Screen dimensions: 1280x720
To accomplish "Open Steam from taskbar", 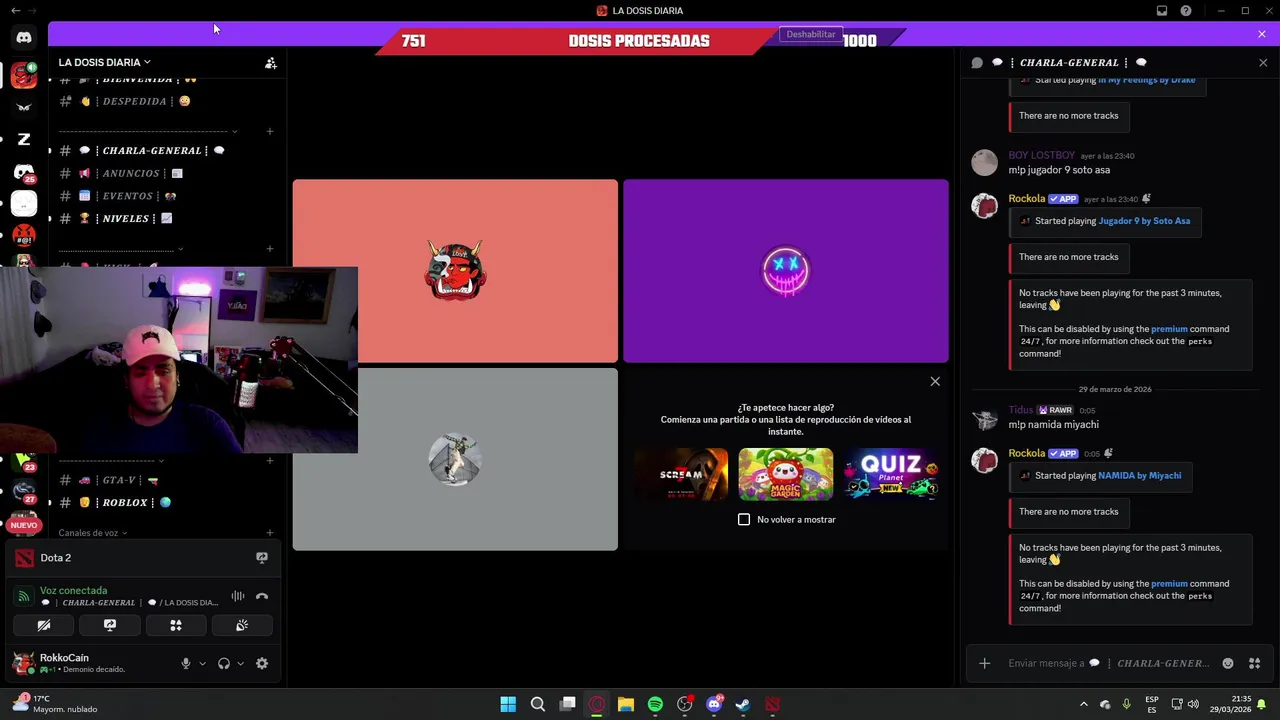I will [x=743, y=704].
